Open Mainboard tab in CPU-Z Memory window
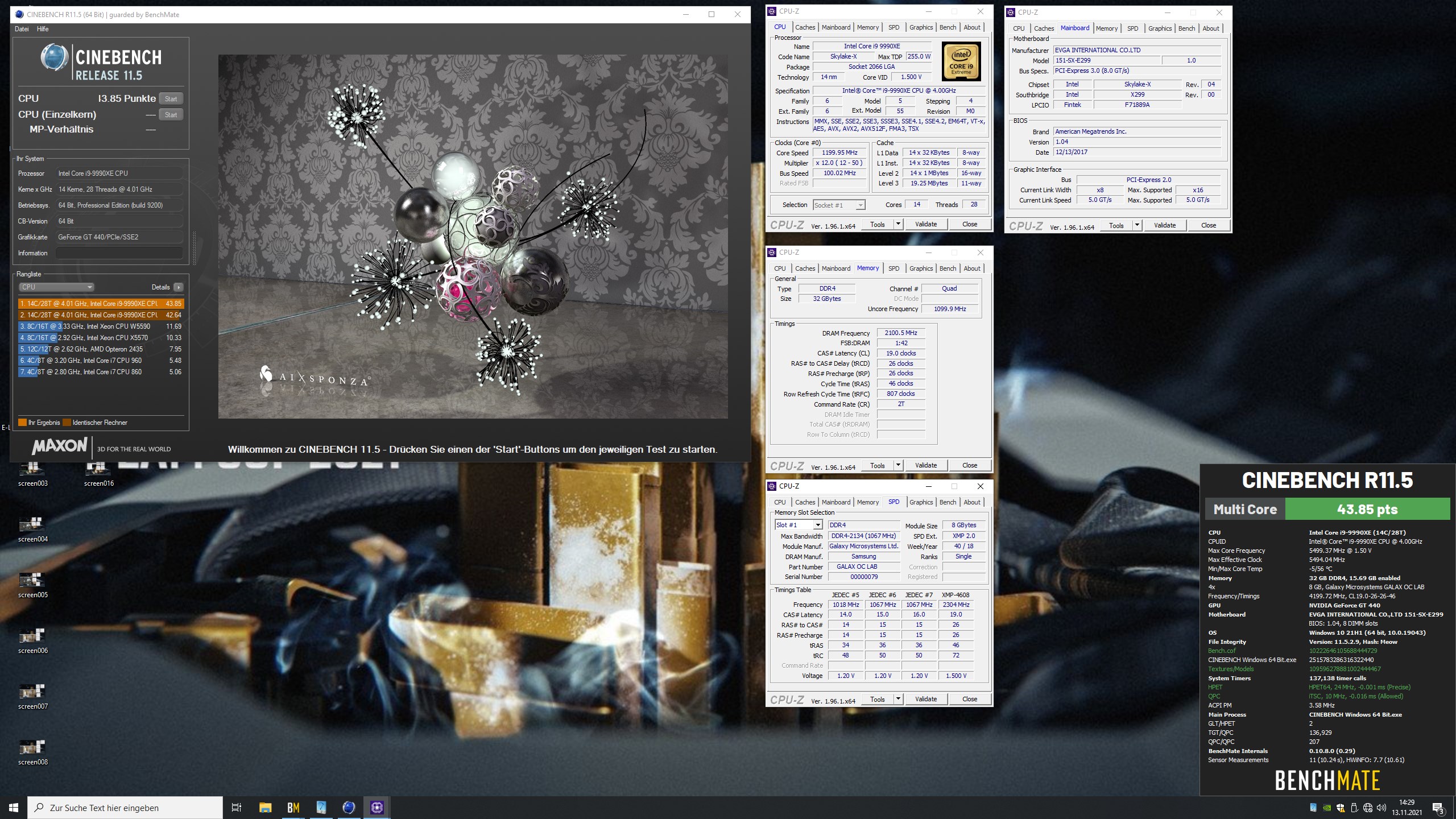The height and width of the screenshot is (819, 1456). pyautogui.click(x=835, y=268)
